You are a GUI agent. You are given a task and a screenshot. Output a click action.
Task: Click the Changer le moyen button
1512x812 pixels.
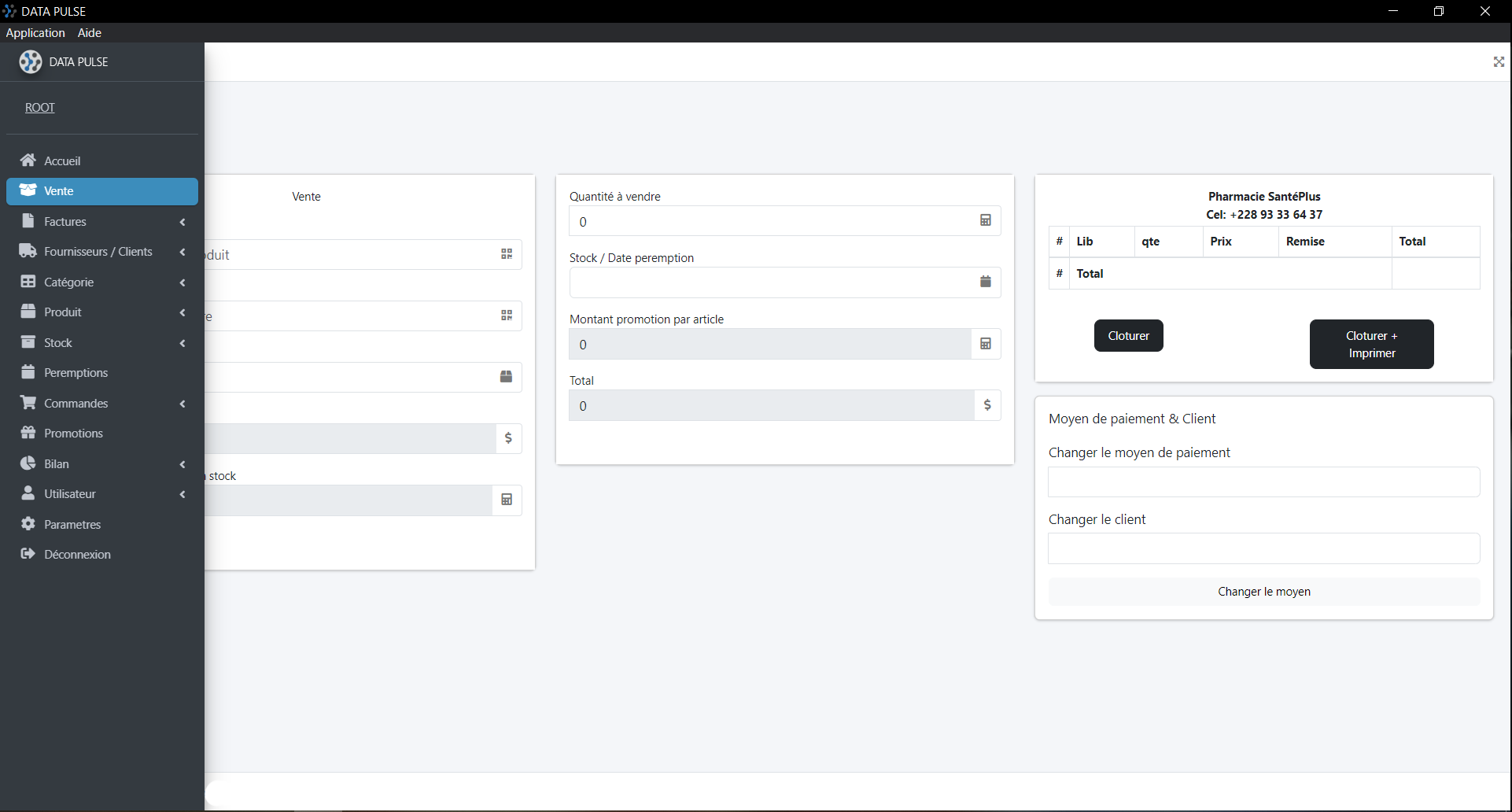tap(1263, 592)
